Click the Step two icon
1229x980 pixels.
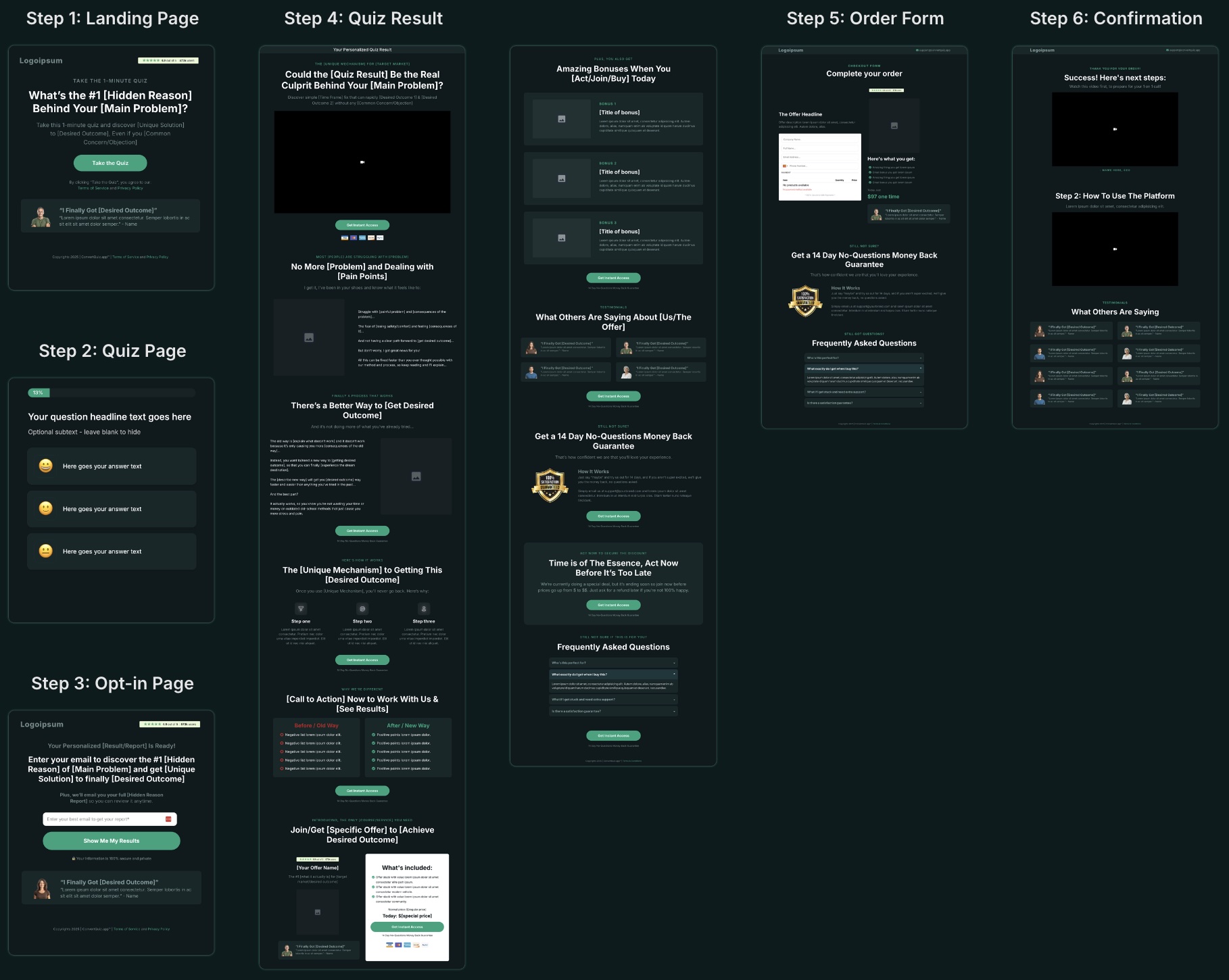(x=362, y=609)
